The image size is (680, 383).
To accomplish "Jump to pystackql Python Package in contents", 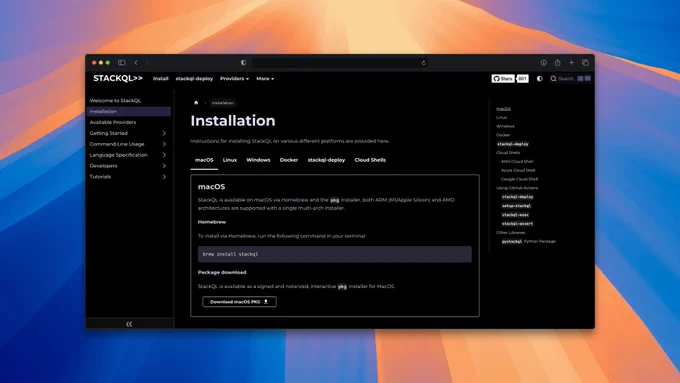I will 528,241.
